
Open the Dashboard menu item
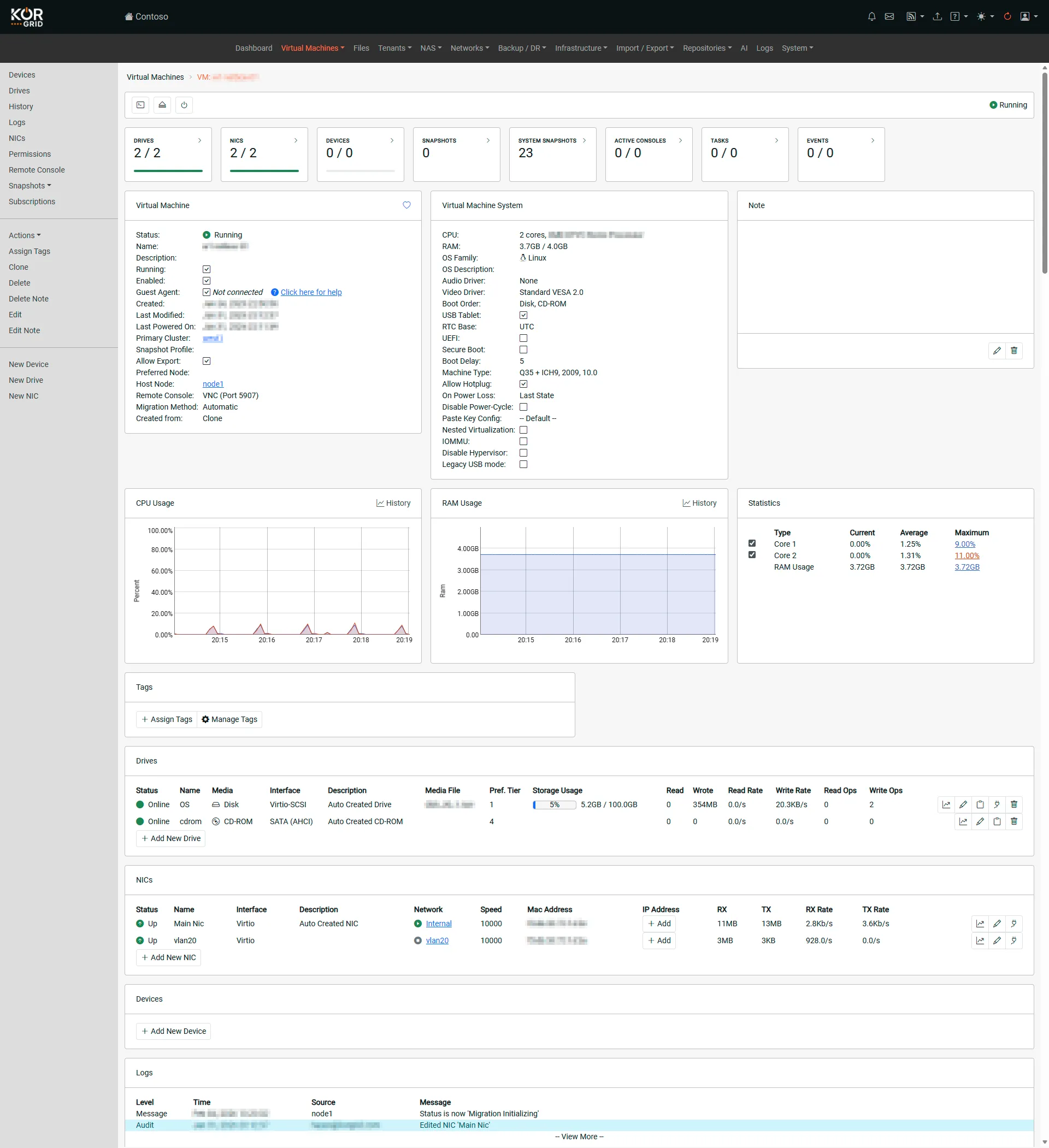click(x=254, y=48)
